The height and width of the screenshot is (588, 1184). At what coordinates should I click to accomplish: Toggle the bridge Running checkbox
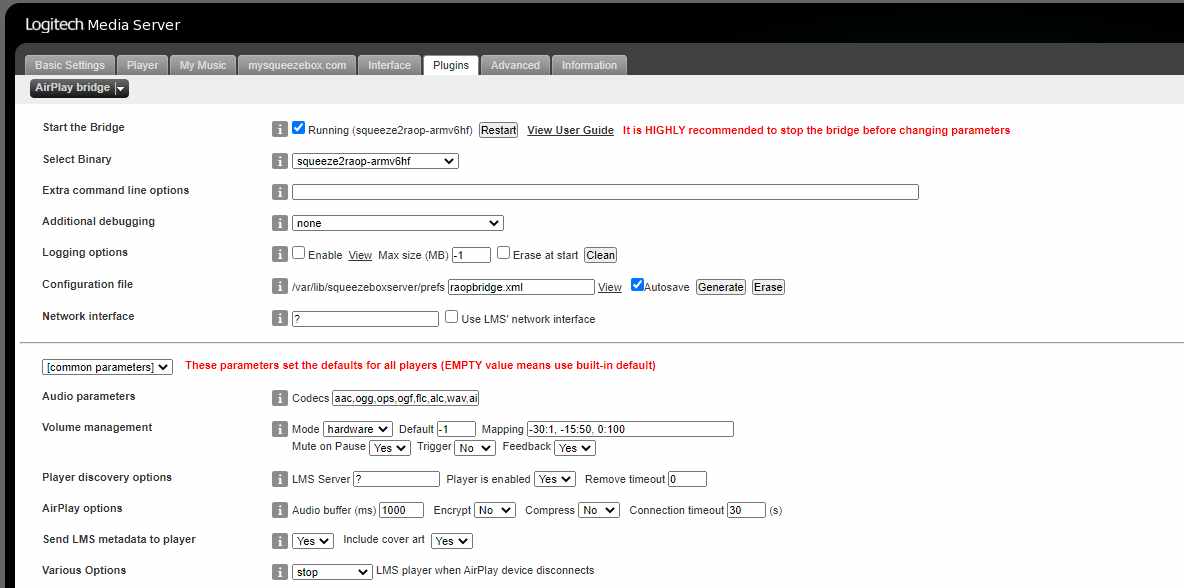[x=298, y=128]
